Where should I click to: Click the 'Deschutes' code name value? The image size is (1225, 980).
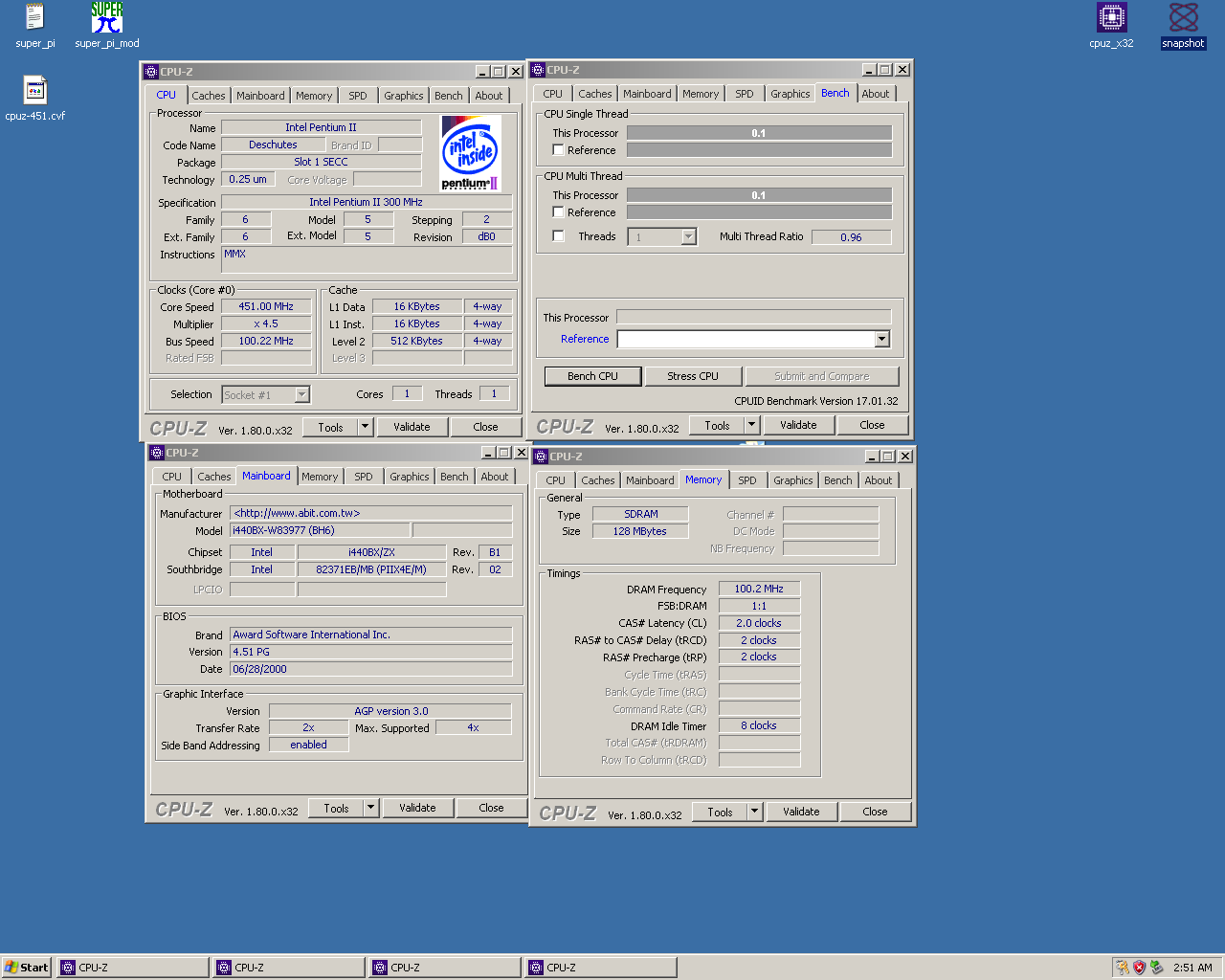click(273, 145)
